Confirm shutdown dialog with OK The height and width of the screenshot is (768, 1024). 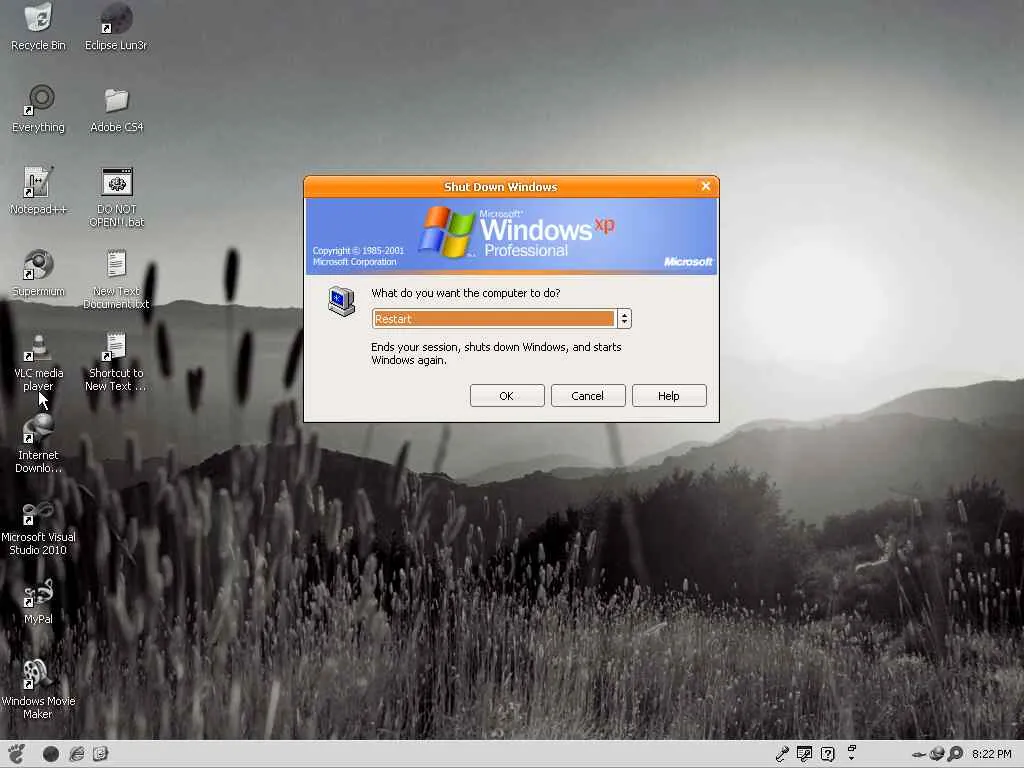pos(507,396)
